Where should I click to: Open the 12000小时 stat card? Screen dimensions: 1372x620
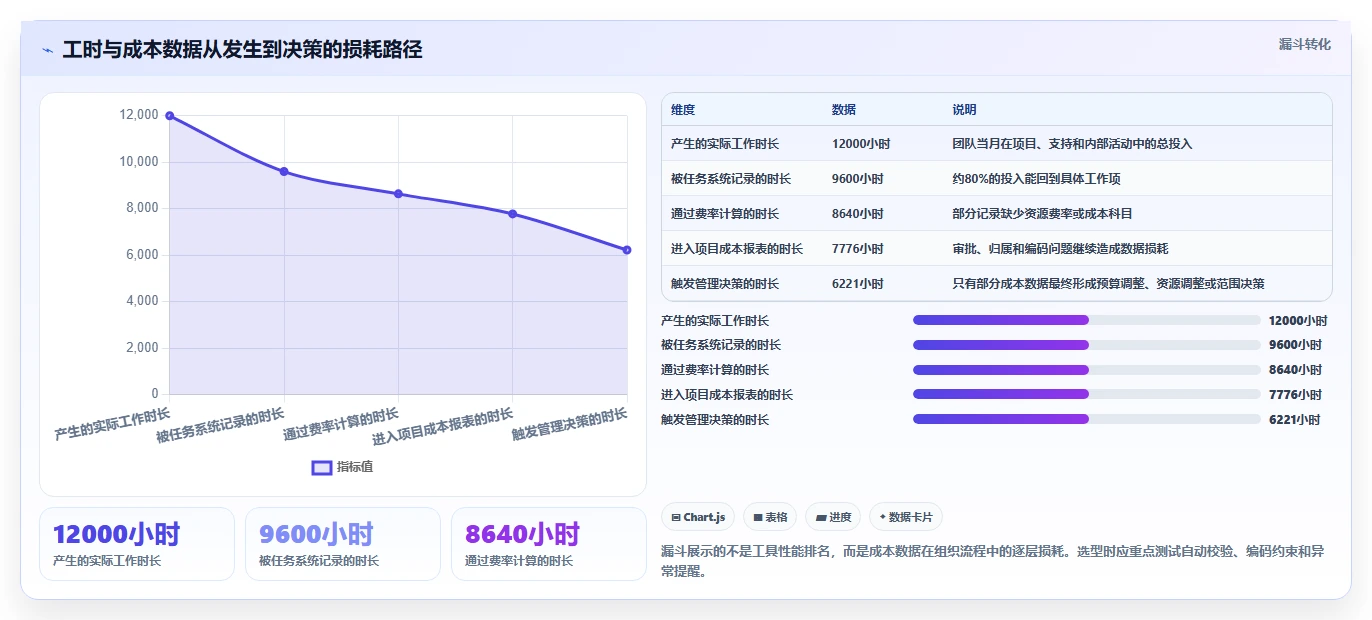click(x=137, y=544)
